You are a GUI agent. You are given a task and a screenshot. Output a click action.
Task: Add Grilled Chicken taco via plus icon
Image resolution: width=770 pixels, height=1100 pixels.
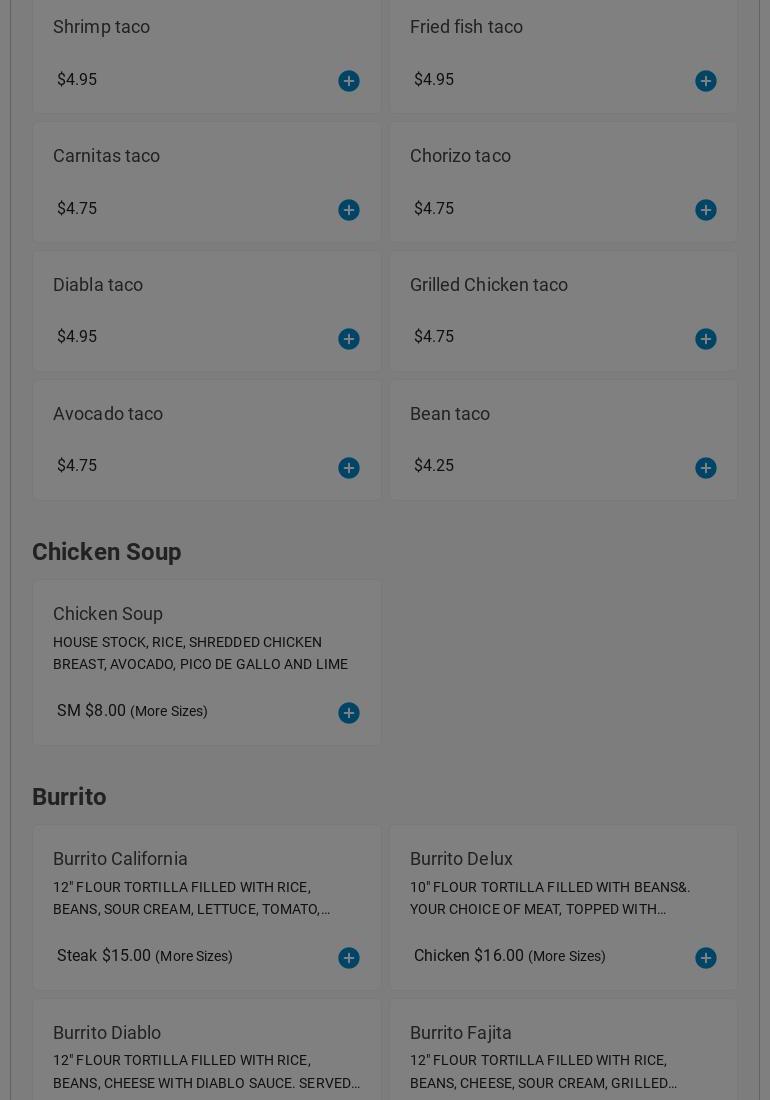tap(705, 339)
